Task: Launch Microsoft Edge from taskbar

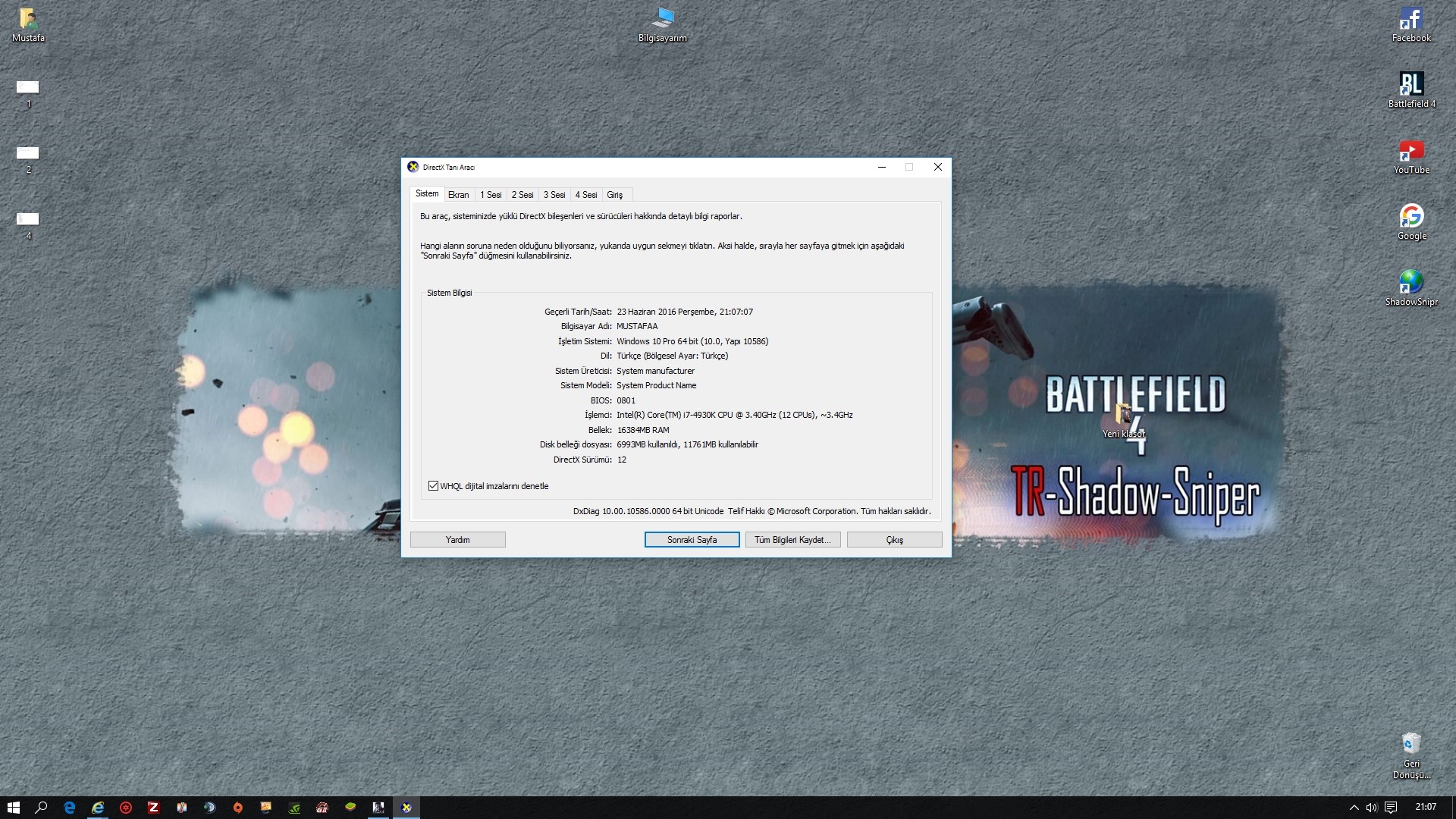Action: tap(69, 808)
